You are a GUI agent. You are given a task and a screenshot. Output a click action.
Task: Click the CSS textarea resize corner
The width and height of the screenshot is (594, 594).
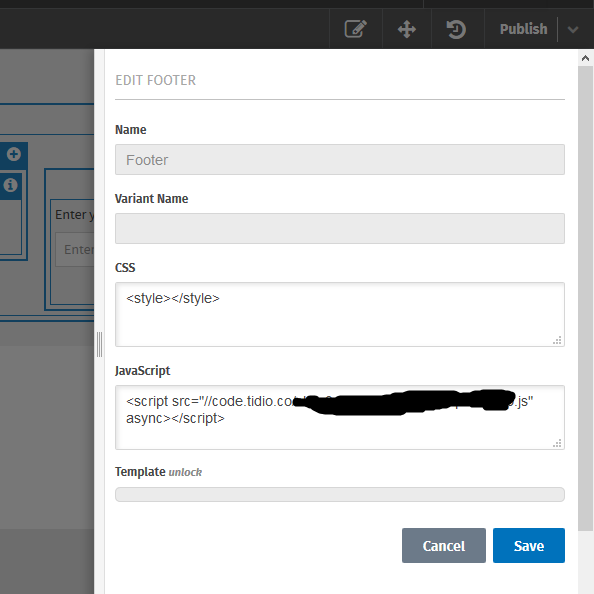pyautogui.click(x=557, y=340)
